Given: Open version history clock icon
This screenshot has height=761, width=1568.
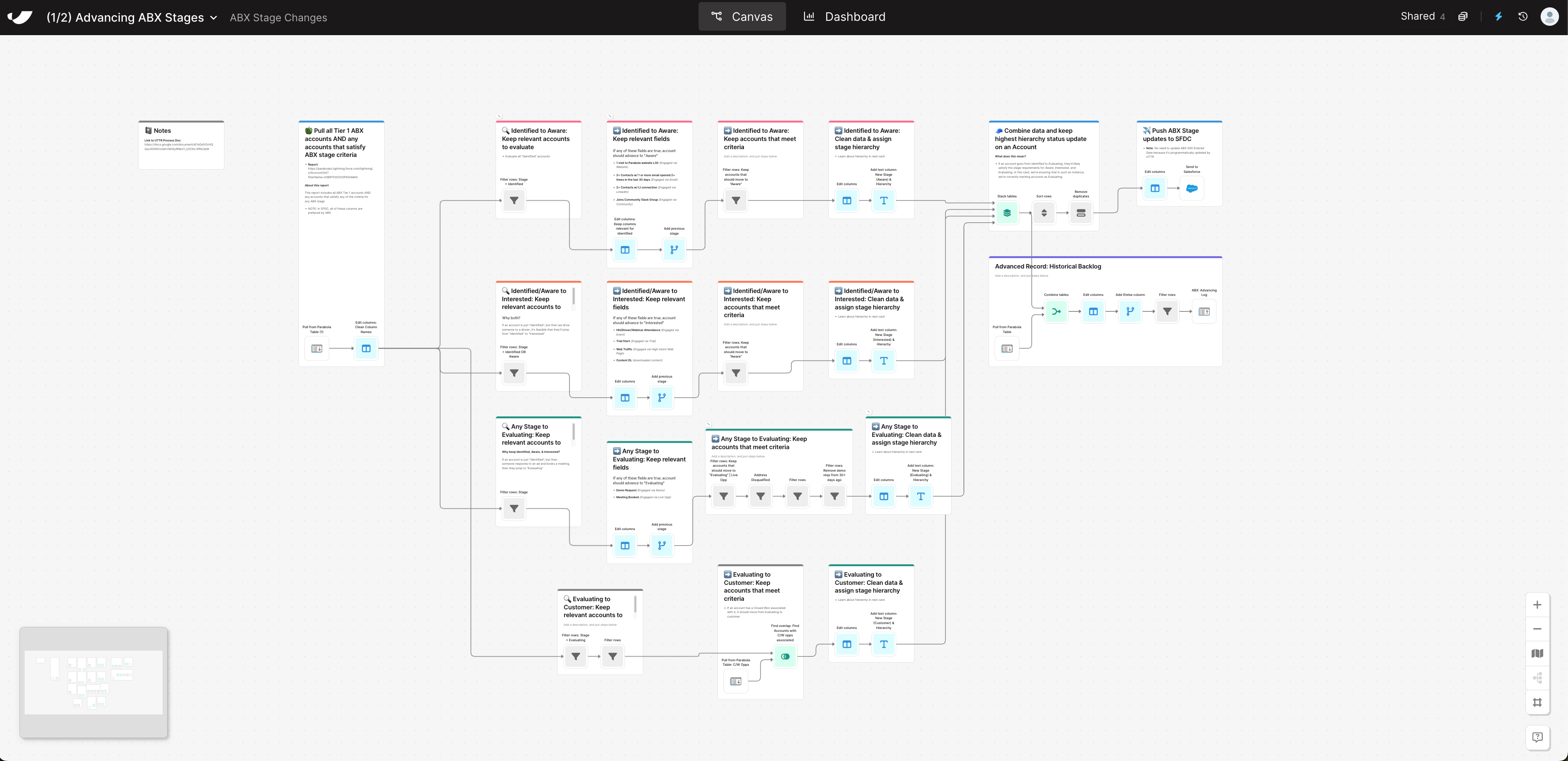Looking at the screenshot, I should (x=1522, y=16).
